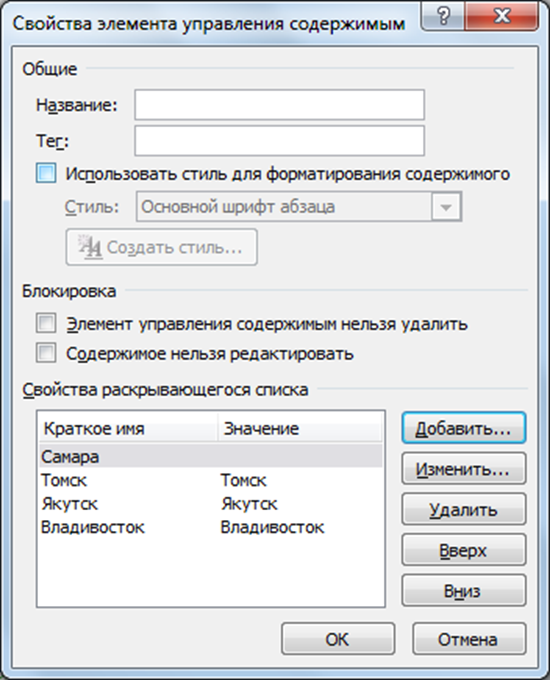Click the Основной шрифт абзаца combo box
This screenshot has width=550, height=680.
[x=299, y=207]
